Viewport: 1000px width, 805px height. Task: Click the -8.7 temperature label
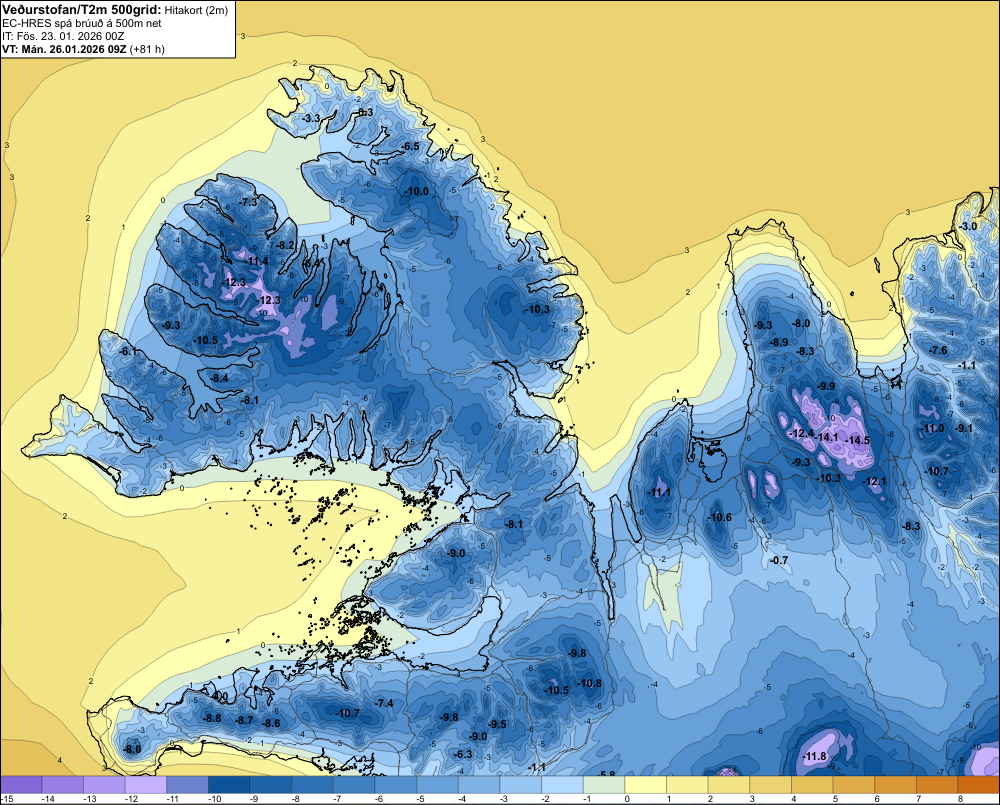tap(244, 720)
